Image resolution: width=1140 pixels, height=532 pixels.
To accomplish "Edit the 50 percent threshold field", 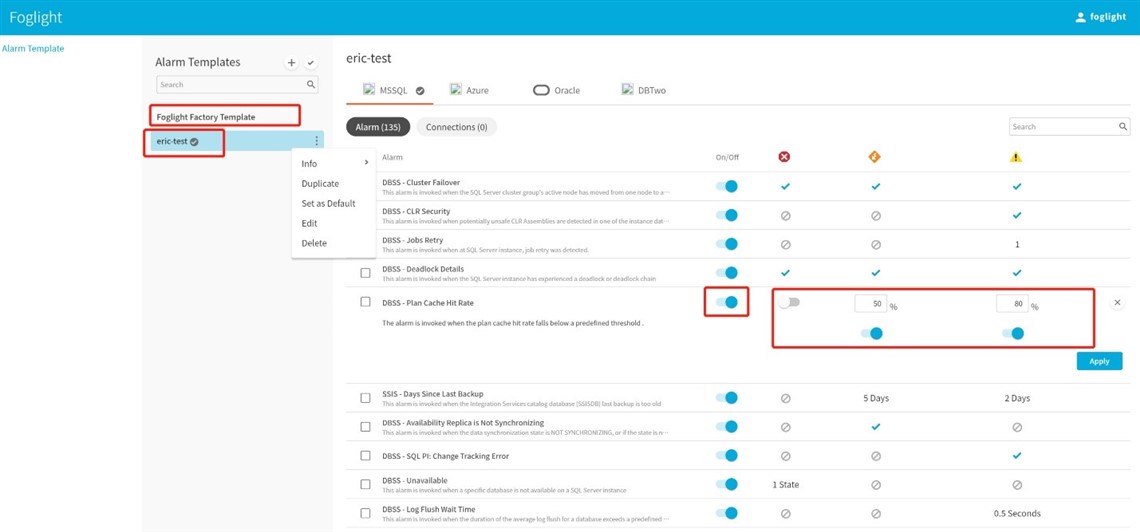I will 871,304.
